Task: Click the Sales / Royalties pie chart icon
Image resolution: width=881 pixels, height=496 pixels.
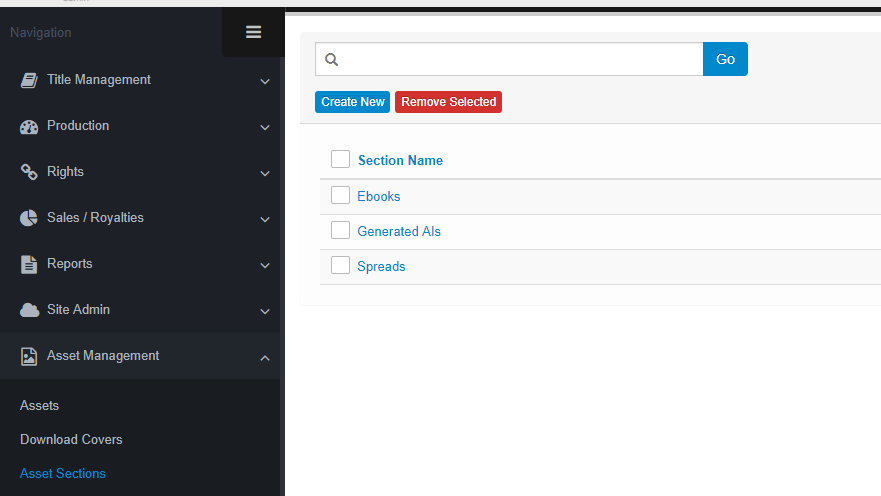Action: (29, 218)
